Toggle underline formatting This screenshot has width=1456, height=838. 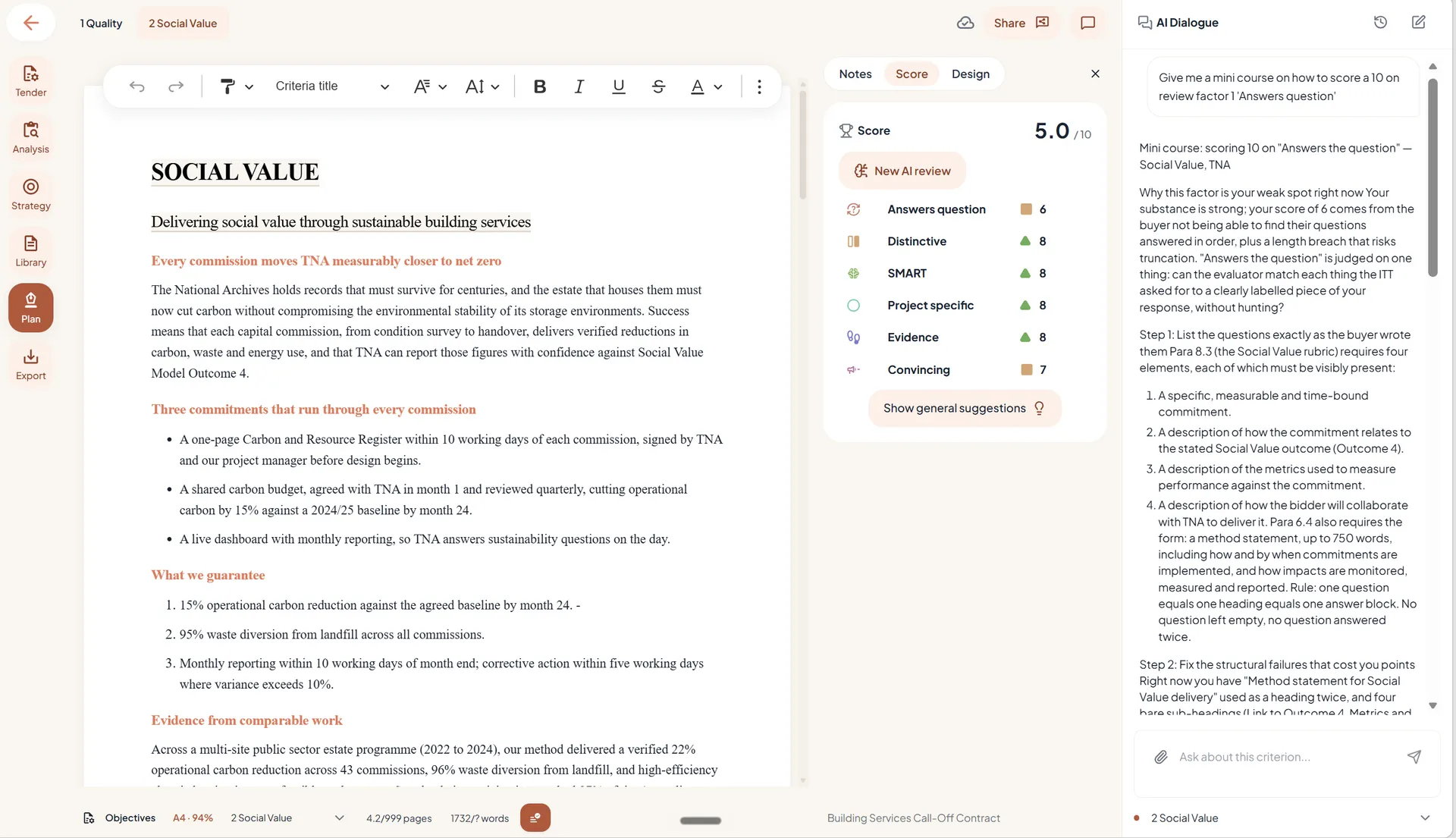(x=618, y=86)
